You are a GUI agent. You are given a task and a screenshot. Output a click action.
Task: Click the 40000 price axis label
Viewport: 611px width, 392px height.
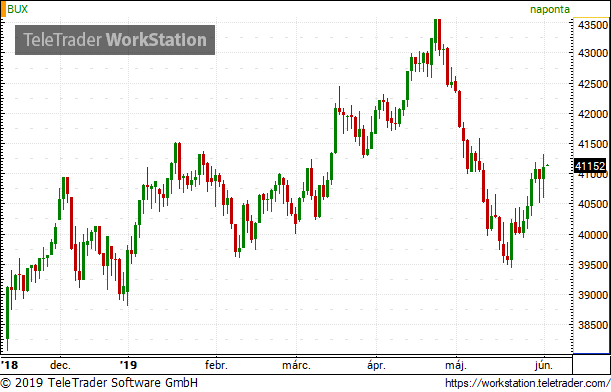pyautogui.click(x=593, y=235)
